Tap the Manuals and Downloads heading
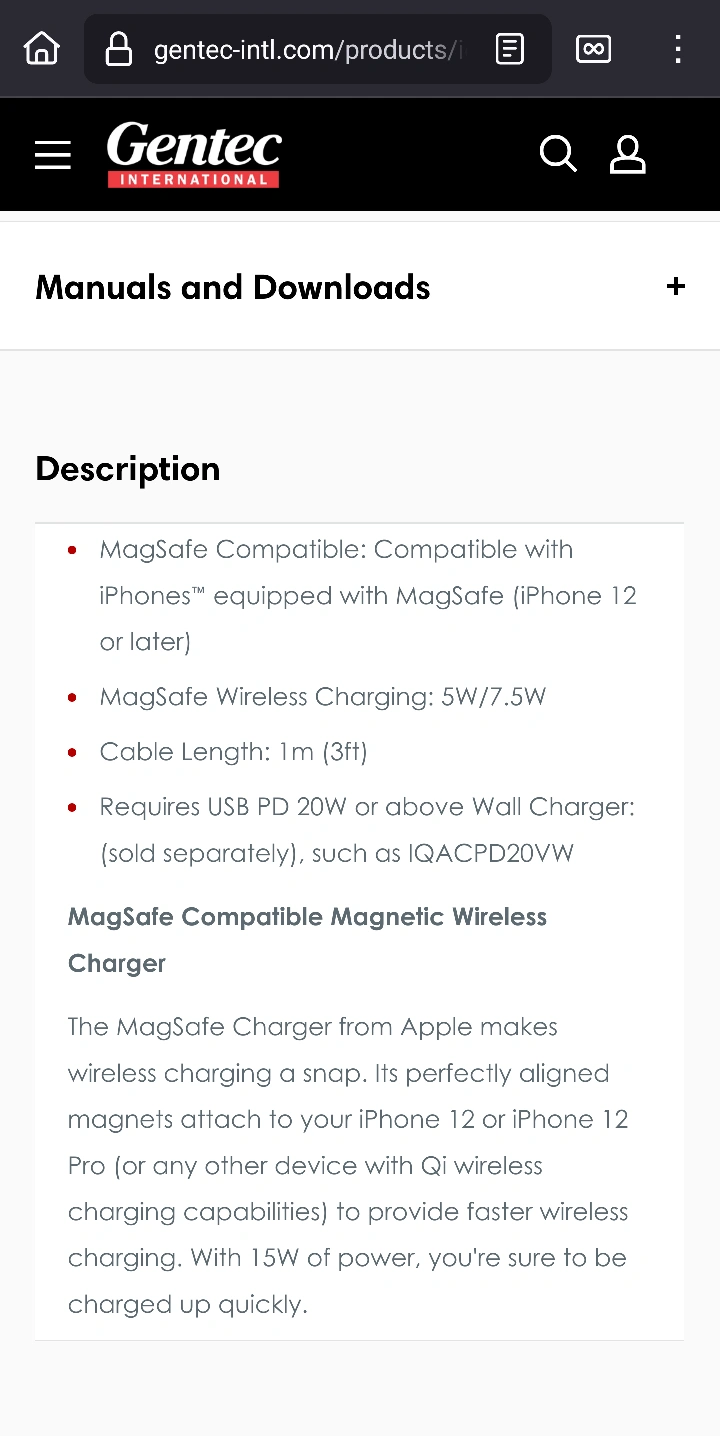Screen dimensions: 720x1436 click(x=233, y=287)
